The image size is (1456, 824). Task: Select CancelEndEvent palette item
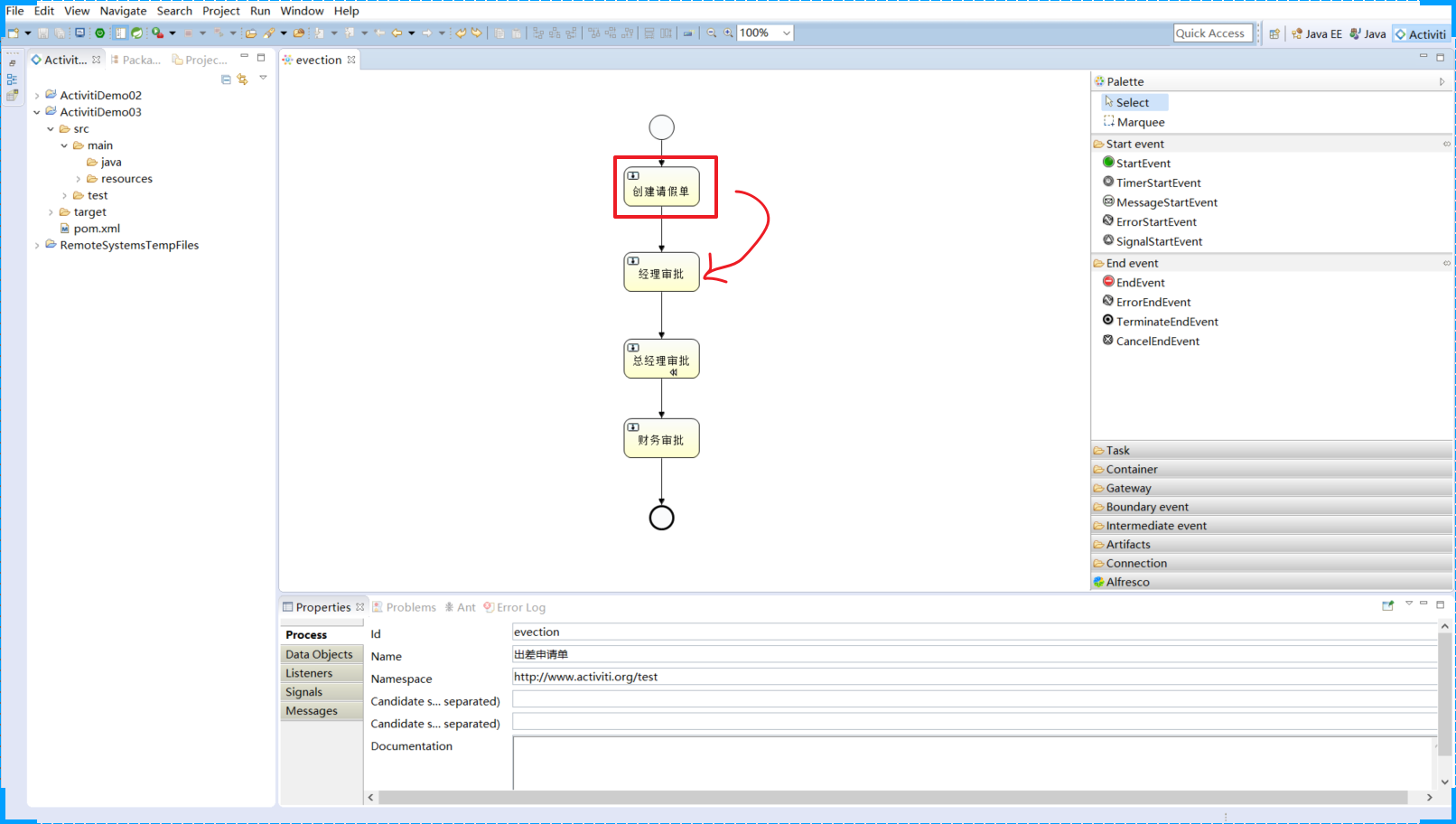[x=1151, y=341]
